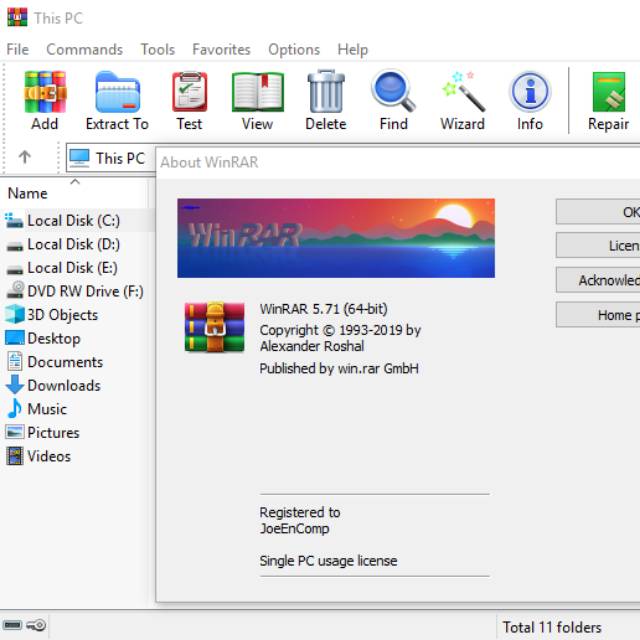Click the WinRAR icon in the title bar
The width and height of the screenshot is (640, 640).
[18, 18]
